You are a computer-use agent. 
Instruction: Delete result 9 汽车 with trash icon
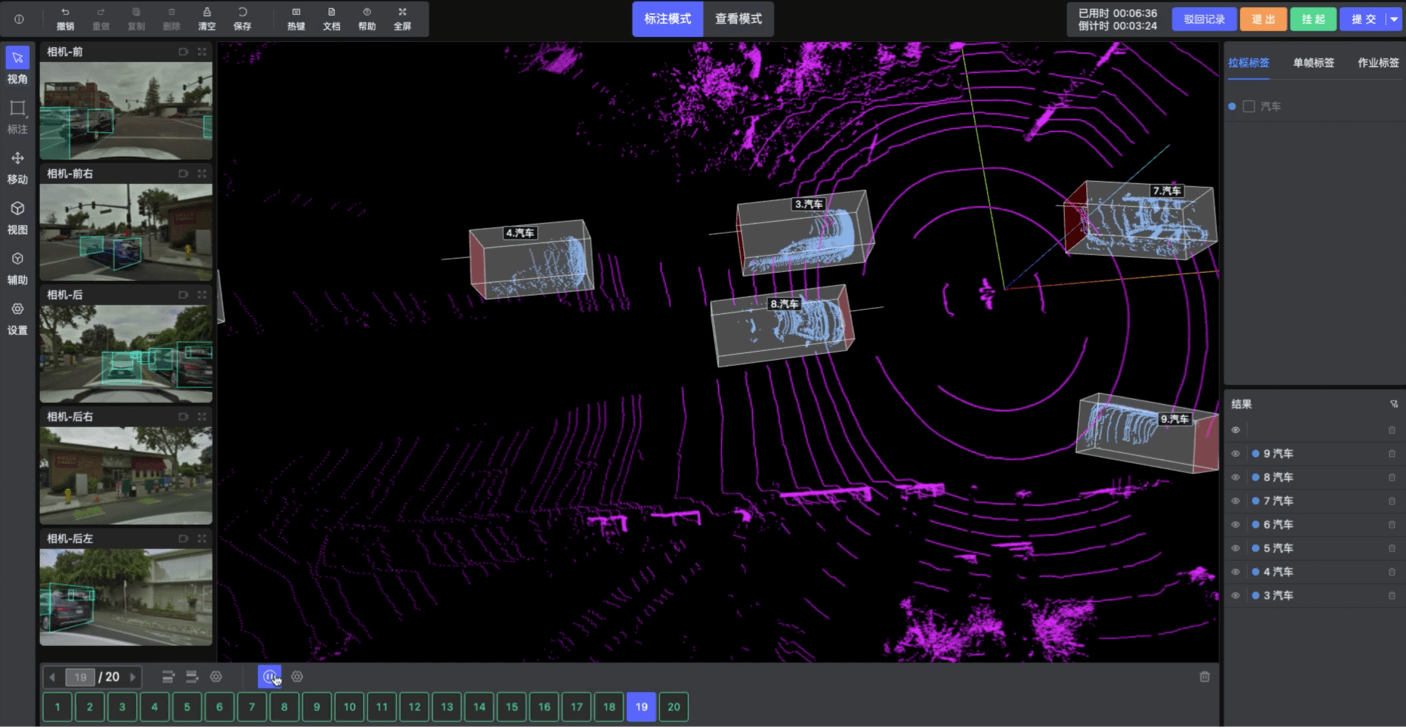coord(1392,454)
